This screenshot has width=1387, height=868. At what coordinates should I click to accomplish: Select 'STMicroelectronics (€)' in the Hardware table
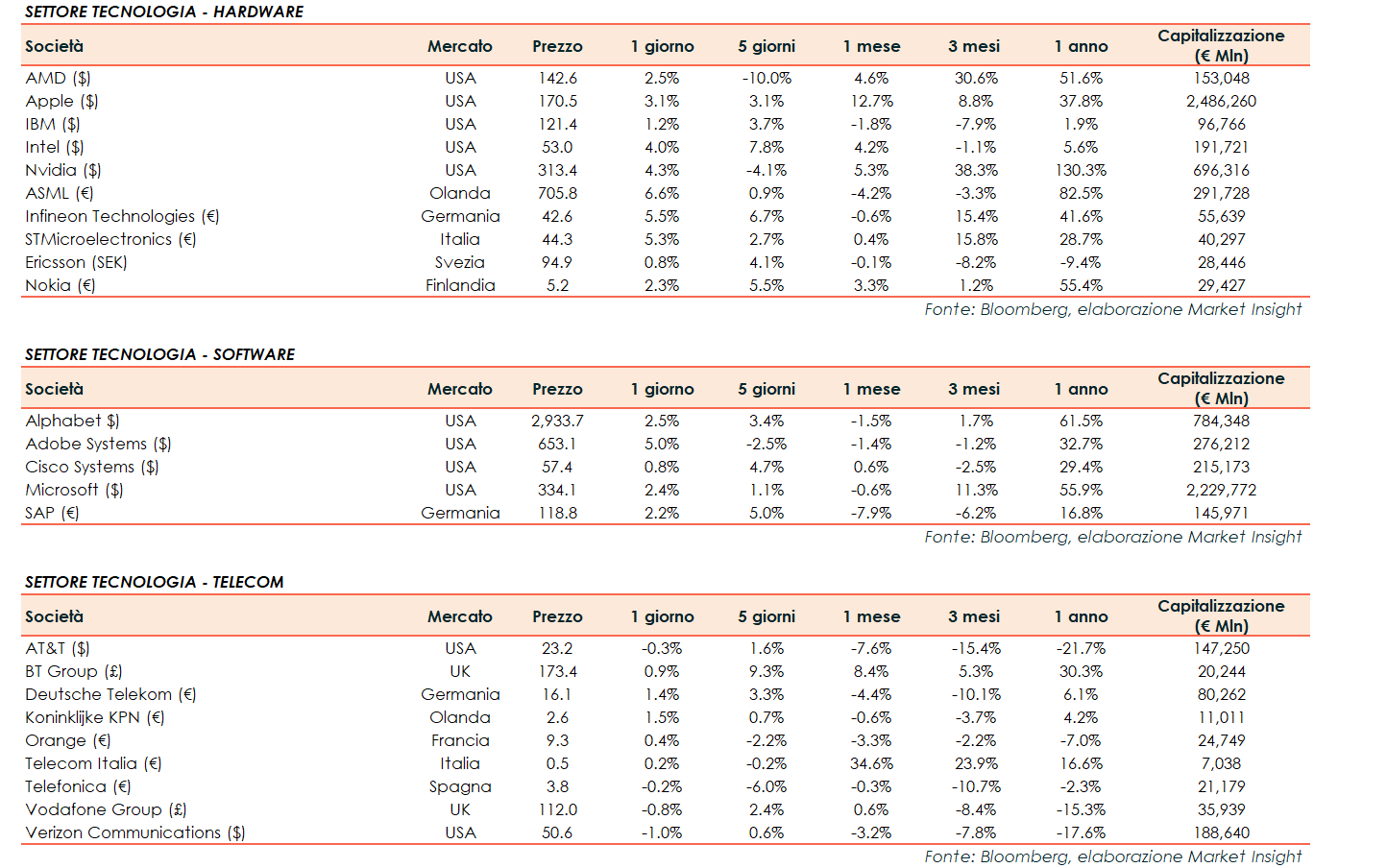110,239
